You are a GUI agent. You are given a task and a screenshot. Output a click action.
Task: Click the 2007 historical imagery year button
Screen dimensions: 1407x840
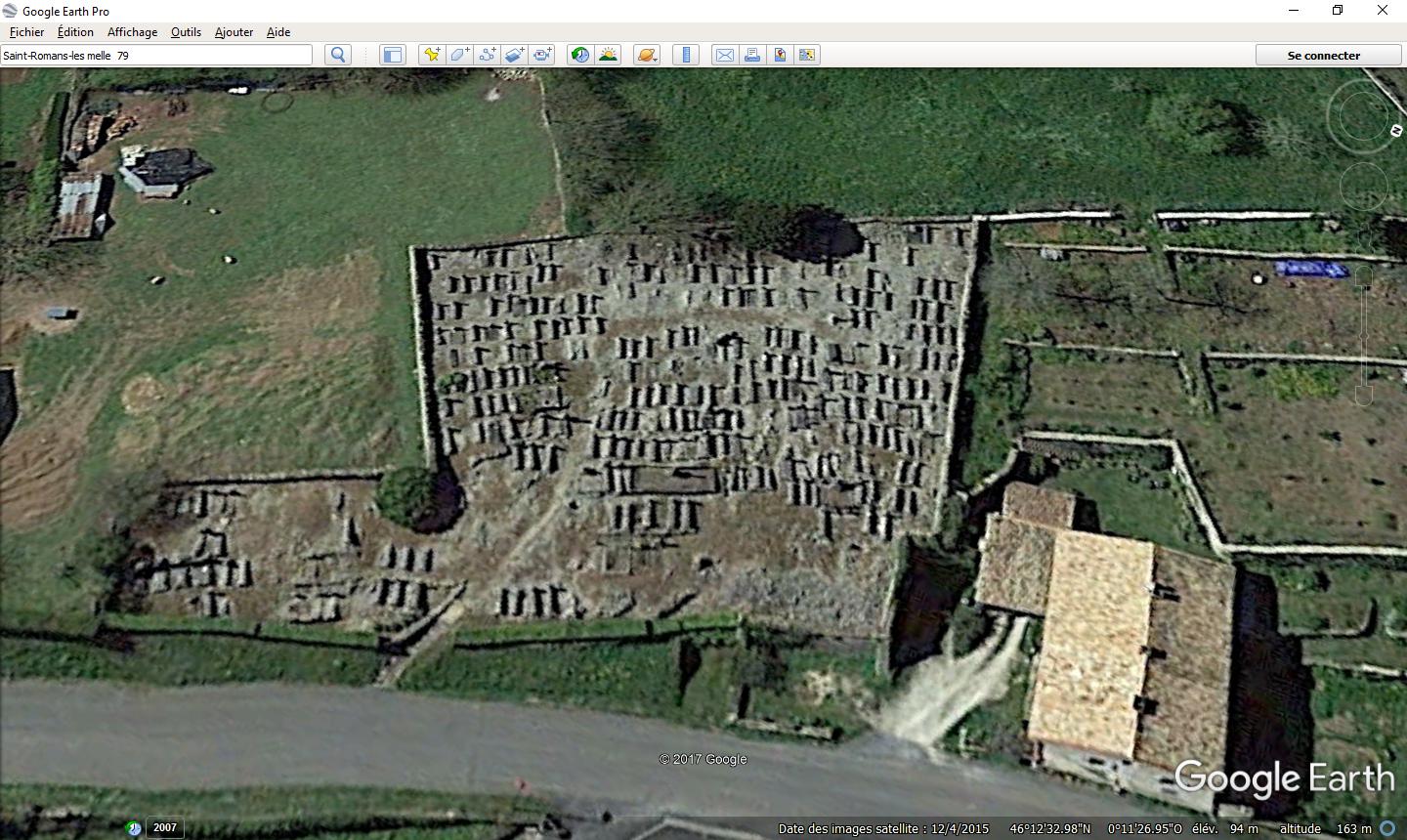point(165,827)
